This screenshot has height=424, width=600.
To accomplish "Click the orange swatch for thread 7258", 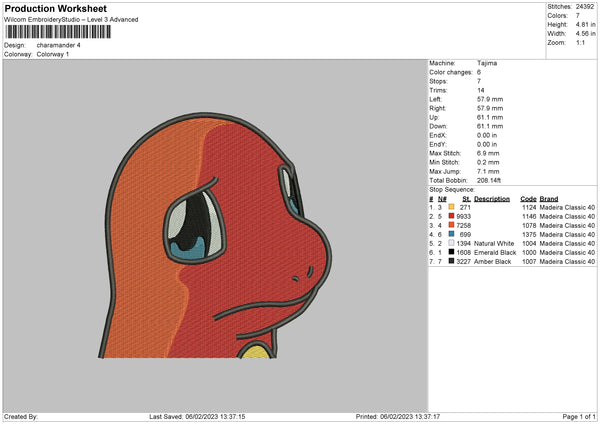I will (451, 225).
